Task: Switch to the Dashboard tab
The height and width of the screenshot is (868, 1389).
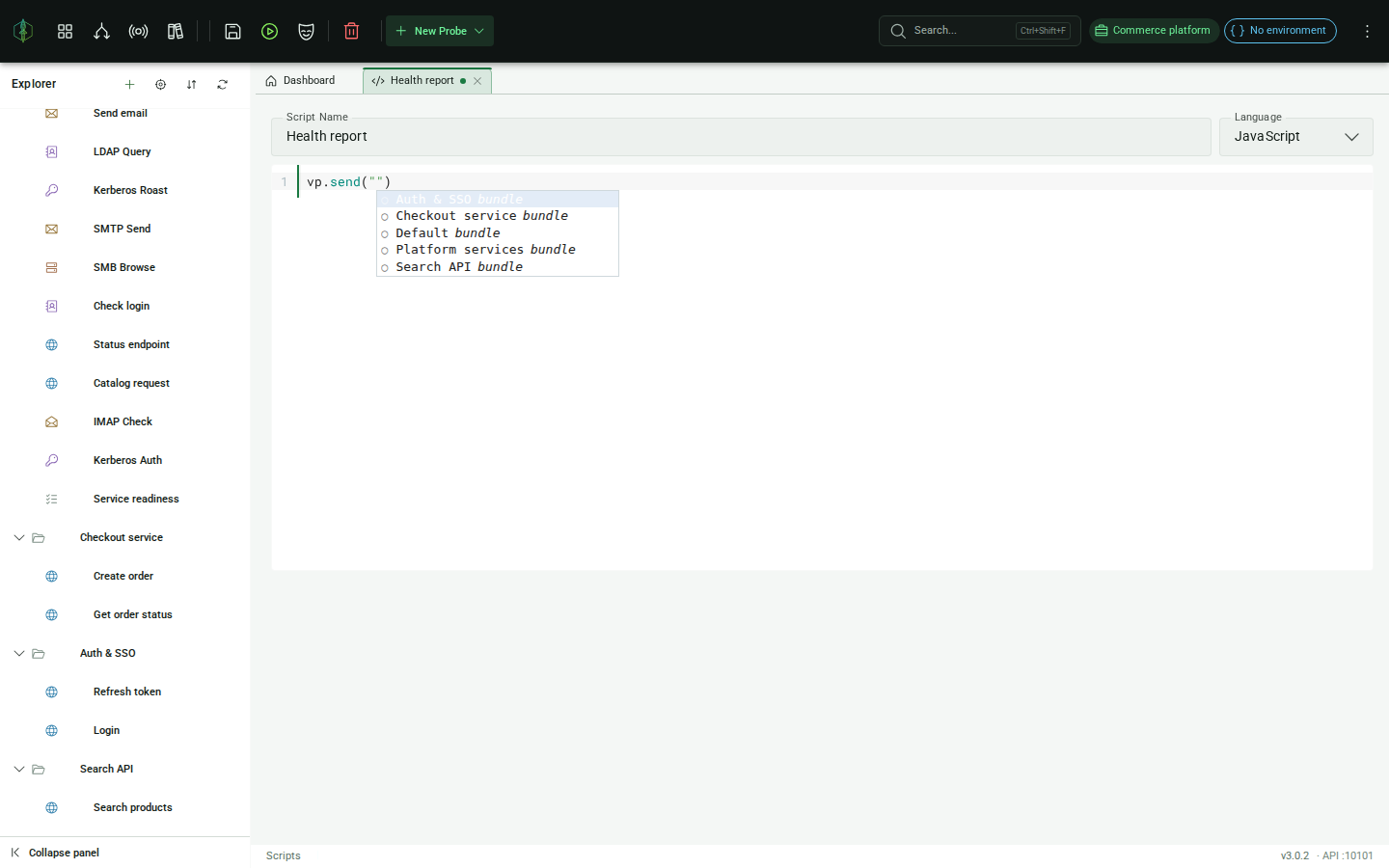Action: tap(301, 81)
